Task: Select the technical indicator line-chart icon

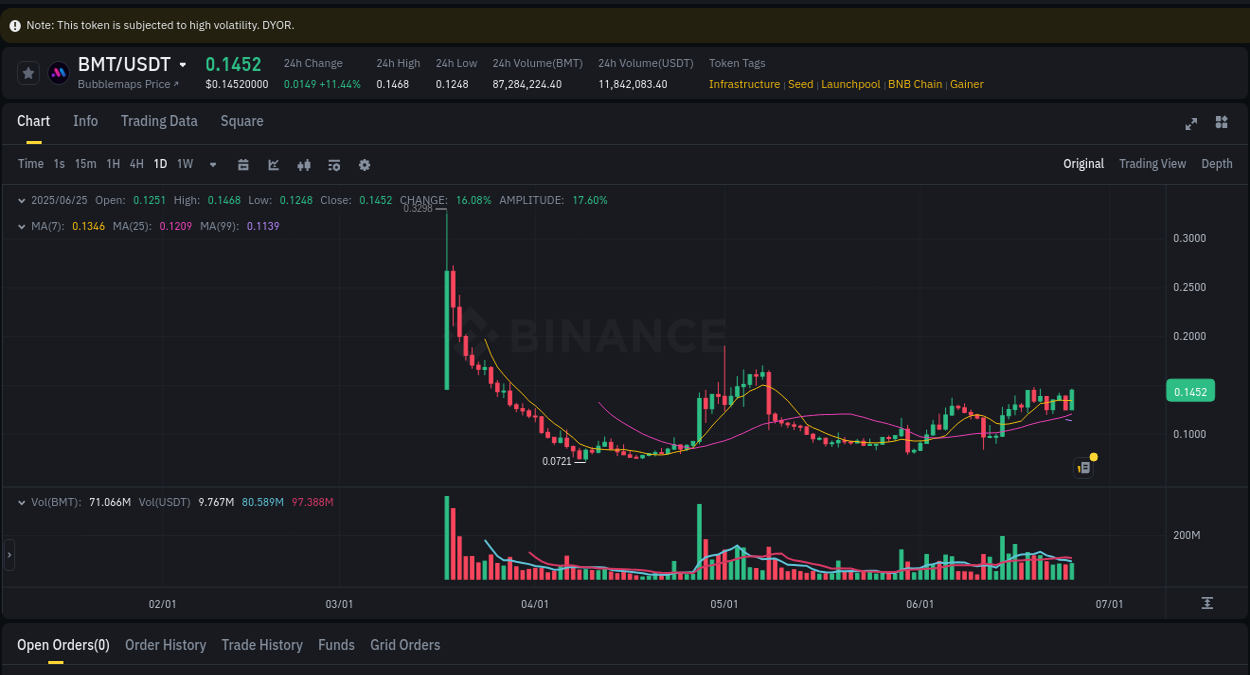Action: [x=273, y=164]
